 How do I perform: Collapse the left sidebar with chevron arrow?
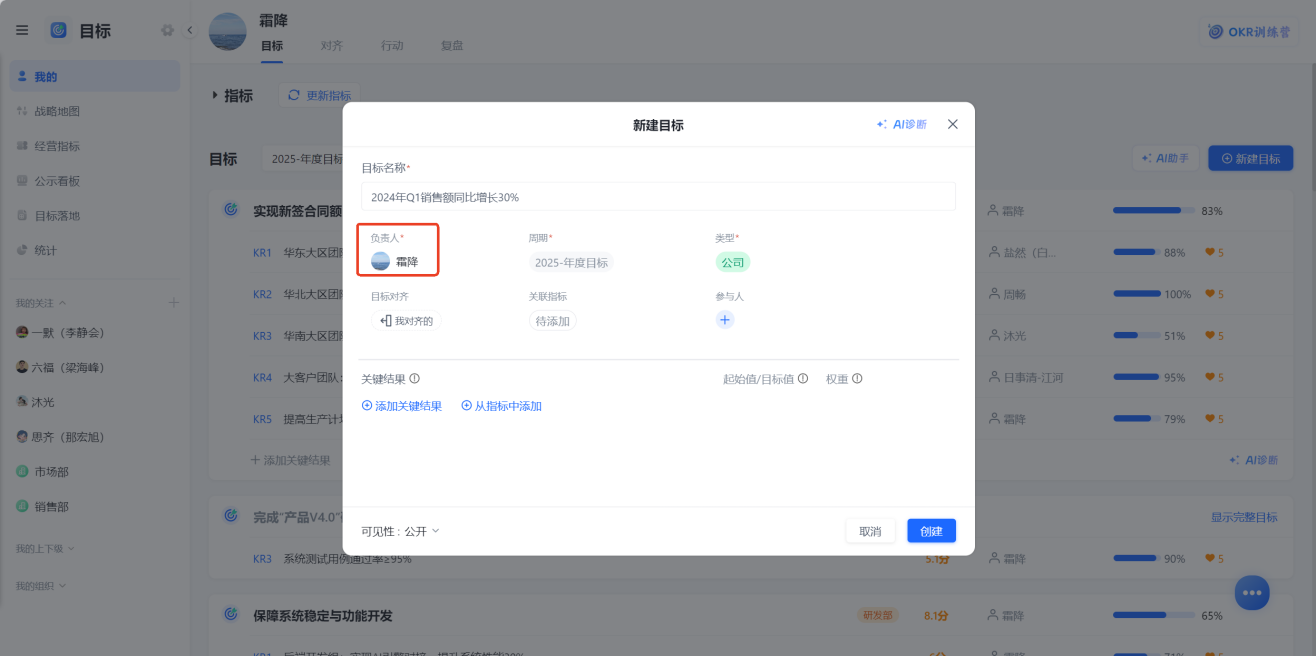[x=190, y=30]
